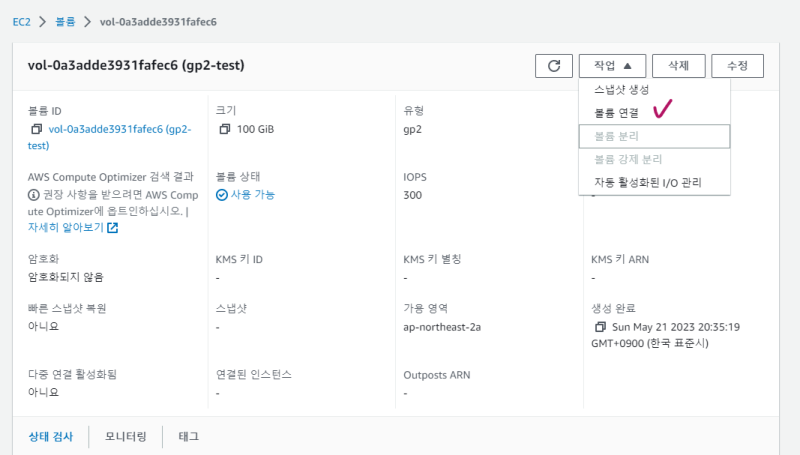The width and height of the screenshot is (800, 455).
Task: Choose 볼륨 연결 menu item
Action: tap(616, 112)
